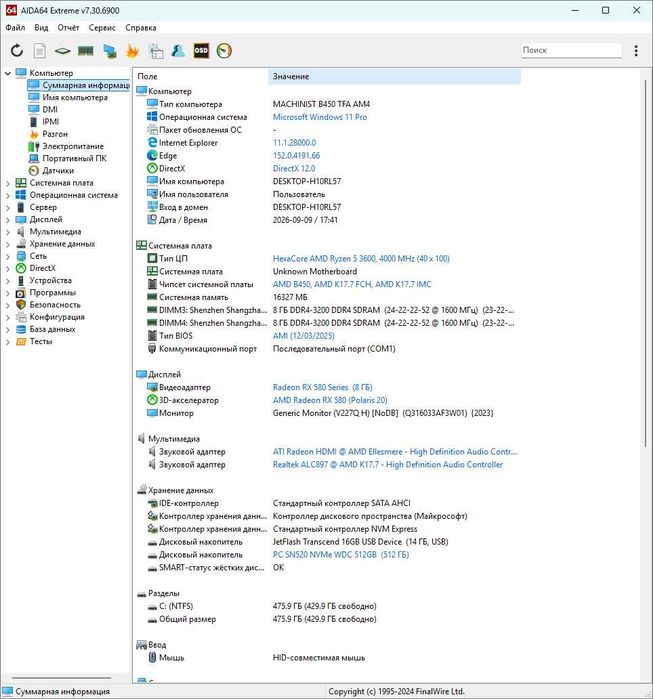Open the Отчёт menu
Viewport: 653px width, 699px height.
pos(68,28)
